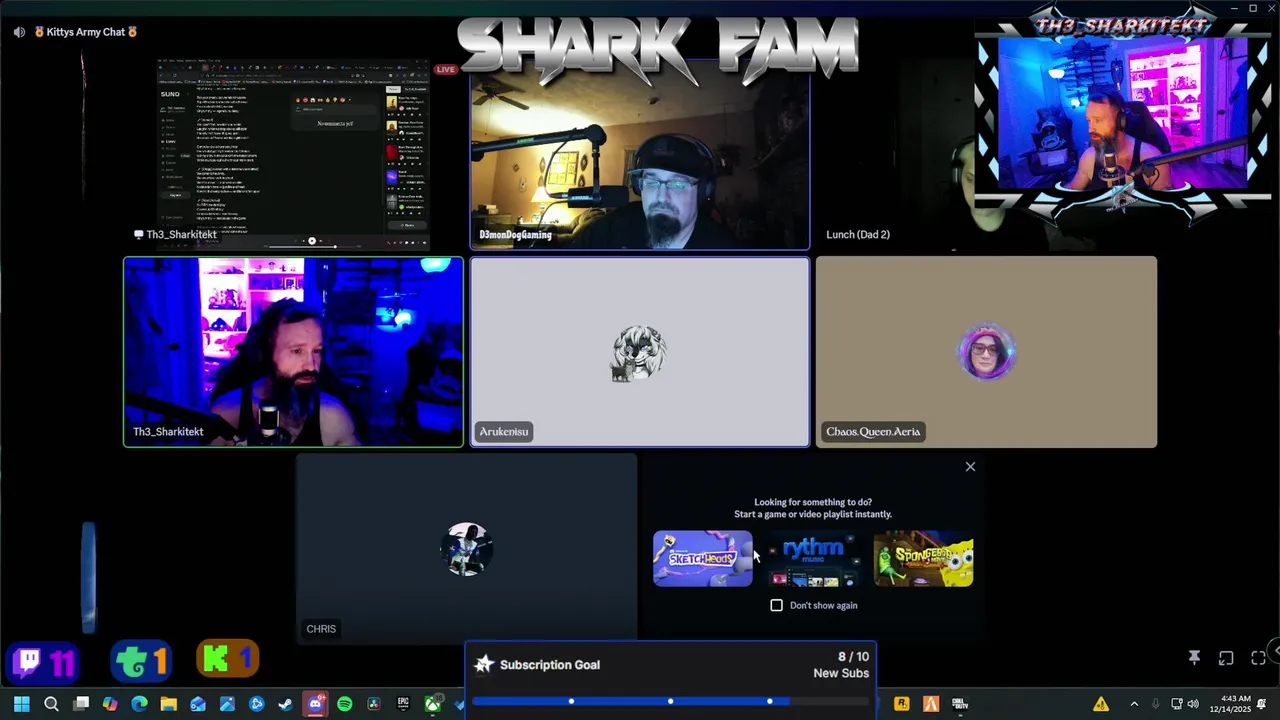Select the Th3_Sharkitekt webcam tile
The image size is (1280, 720).
[294, 351]
